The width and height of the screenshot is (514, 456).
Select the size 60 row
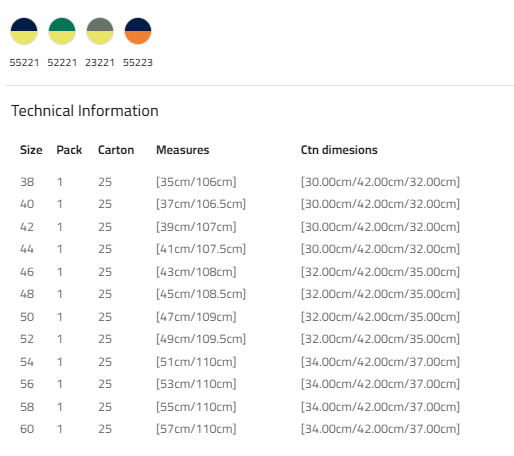[x=240, y=429]
